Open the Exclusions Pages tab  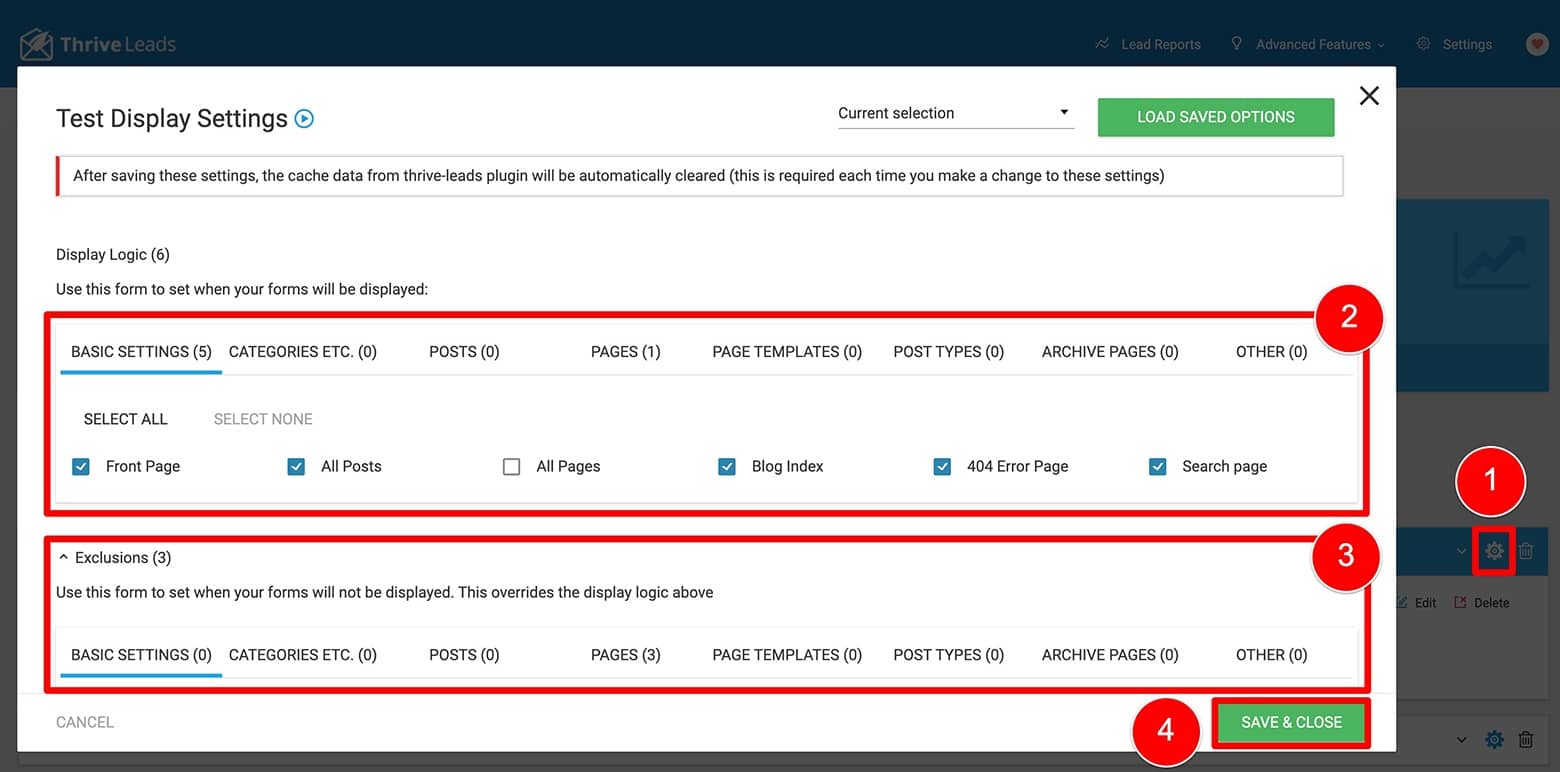click(625, 655)
